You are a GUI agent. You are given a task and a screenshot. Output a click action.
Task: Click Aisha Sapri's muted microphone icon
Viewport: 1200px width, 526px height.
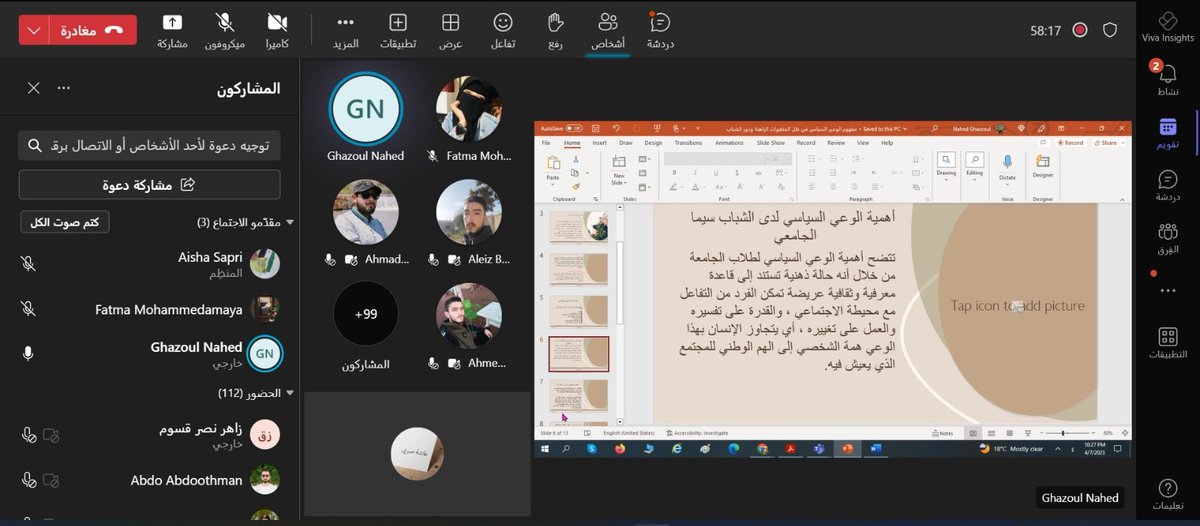(28, 264)
